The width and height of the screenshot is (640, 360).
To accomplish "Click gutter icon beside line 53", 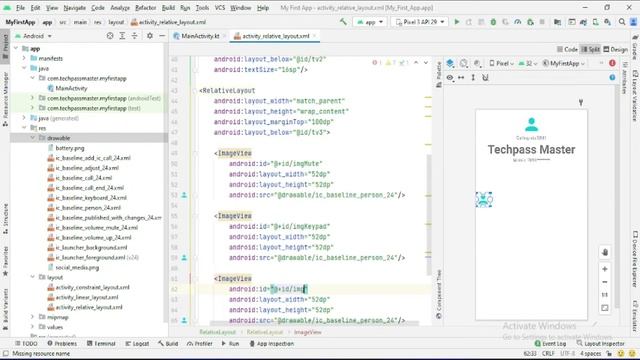I will [184, 195].
